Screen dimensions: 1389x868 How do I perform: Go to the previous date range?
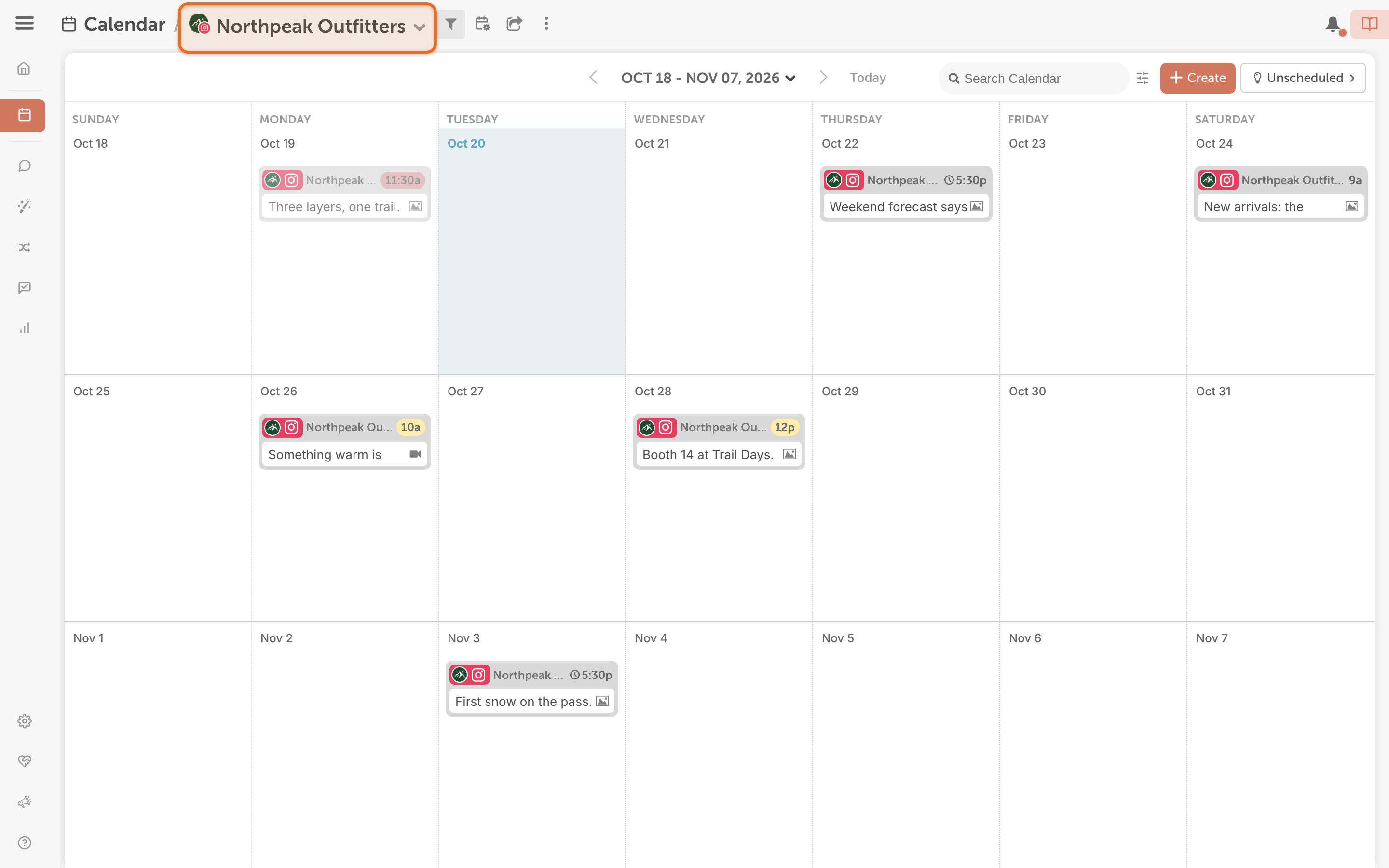click(x=594, y=78)
